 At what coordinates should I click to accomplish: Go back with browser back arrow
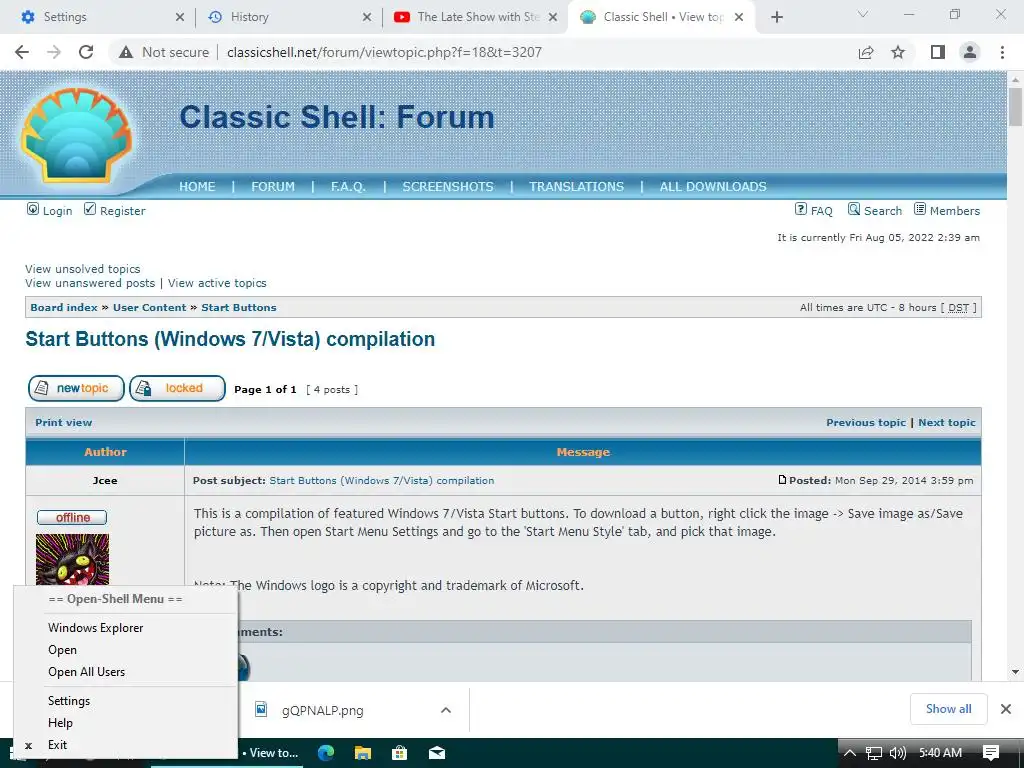(22, 52)
